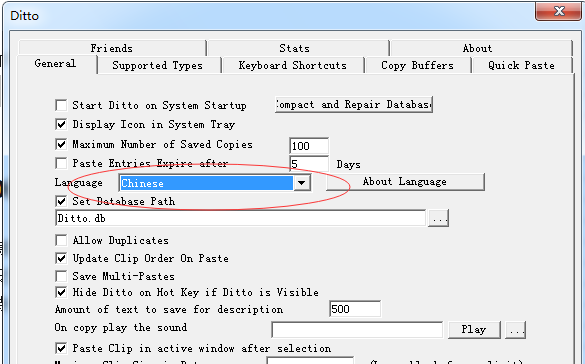Toggle Hide Ditto on Hot Key option
The image size is (585, 364).
point(61,292)
